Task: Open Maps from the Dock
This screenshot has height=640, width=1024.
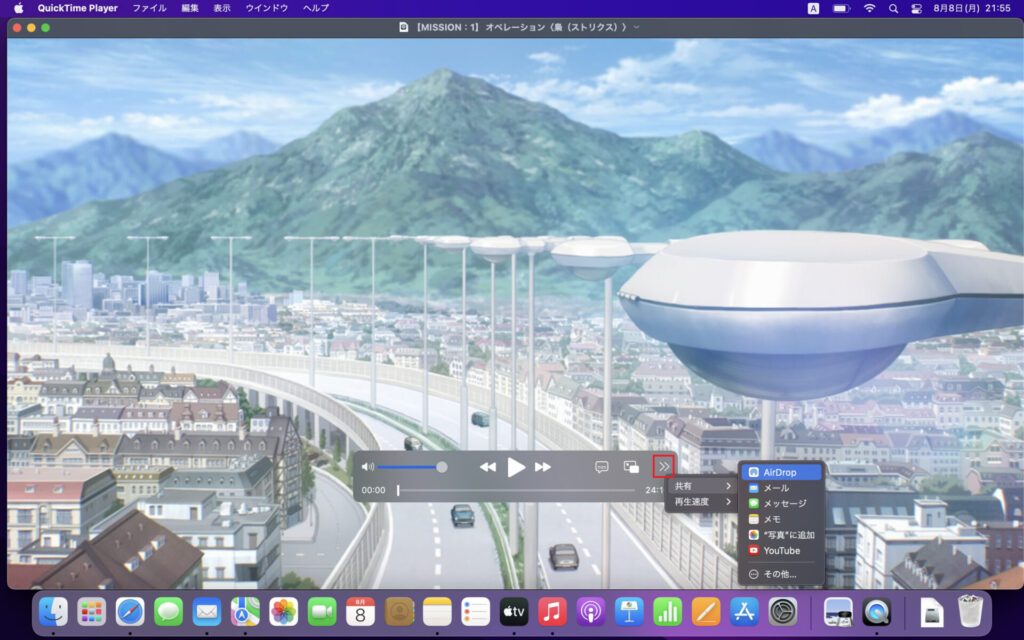Action: [245, 612]
